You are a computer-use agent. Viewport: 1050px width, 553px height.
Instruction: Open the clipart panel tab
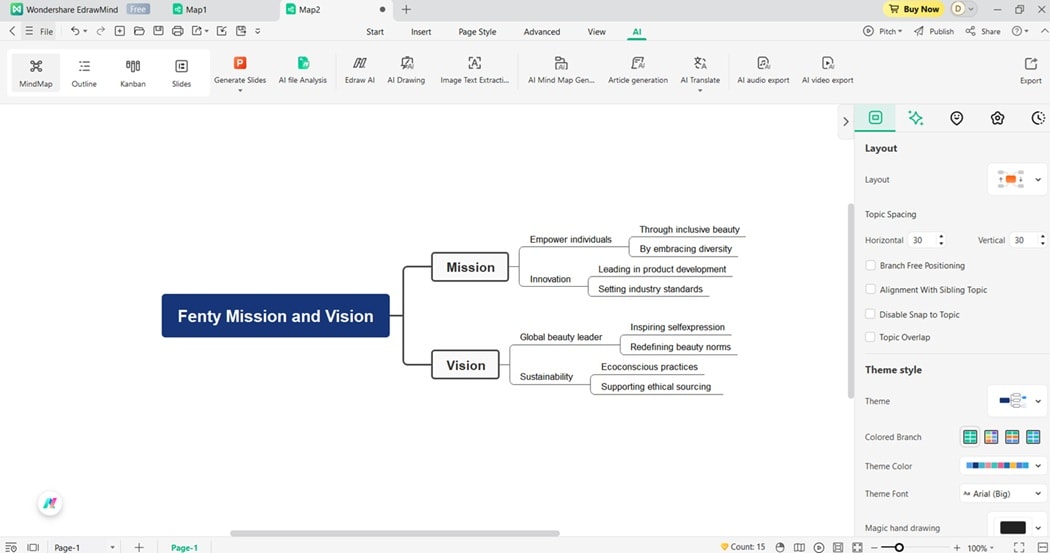[x=997, y=118]
